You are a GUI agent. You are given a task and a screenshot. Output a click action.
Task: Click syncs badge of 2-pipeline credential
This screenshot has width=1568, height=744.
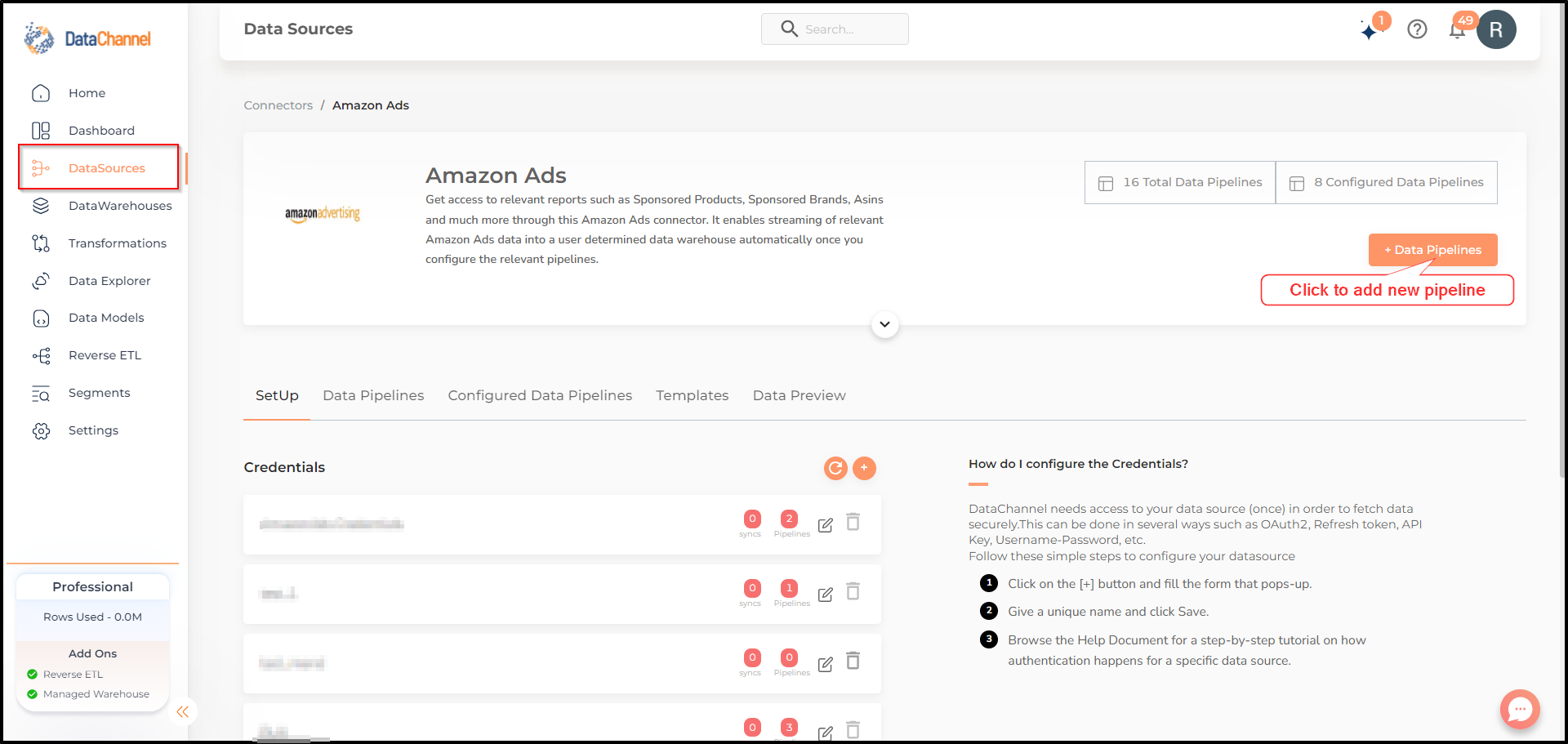pos(752,519)
